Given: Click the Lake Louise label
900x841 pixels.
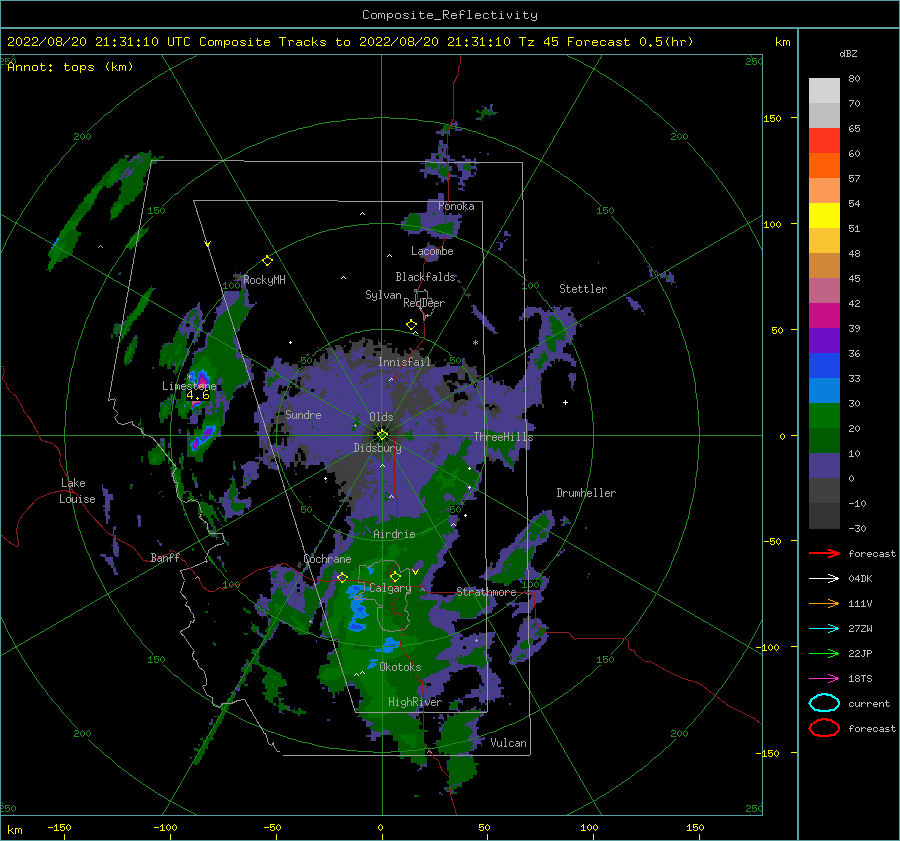Looking at the screenshot, I should (77, 491).
